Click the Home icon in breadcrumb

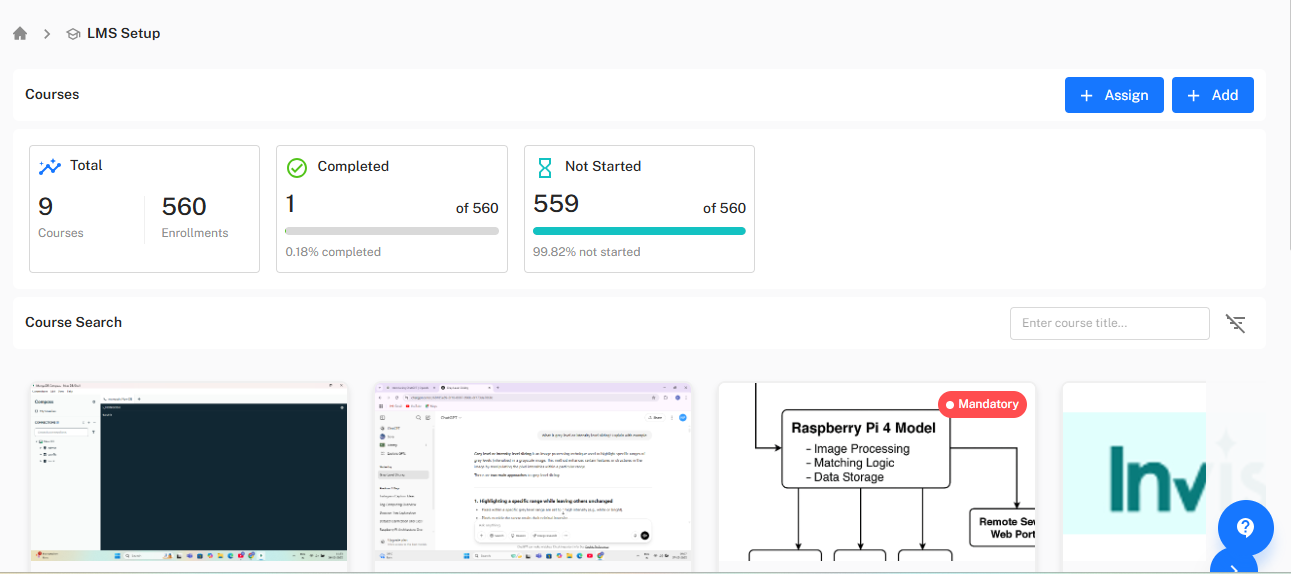[x=20, y=33]
